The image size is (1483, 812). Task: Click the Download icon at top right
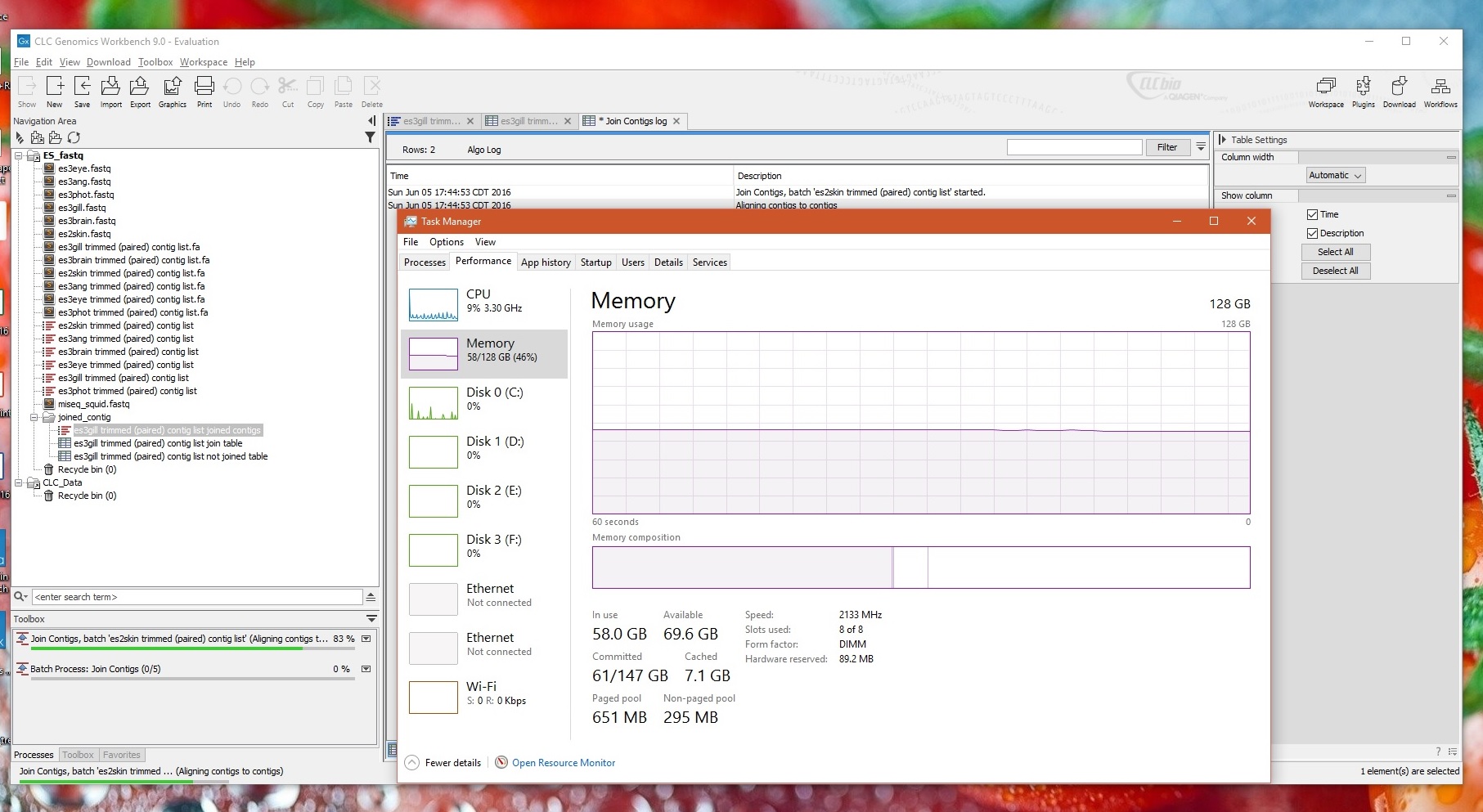(x=1400, y=91)
